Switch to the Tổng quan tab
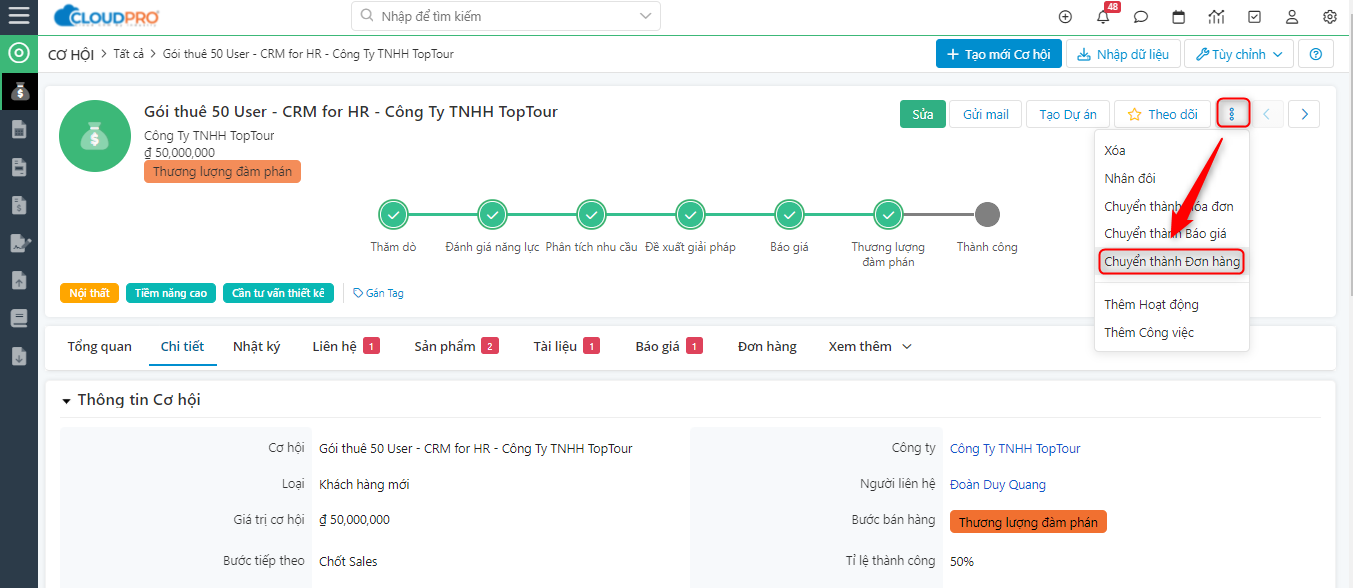This screenshot has width=1353, height=588. [x=100, y=346]
